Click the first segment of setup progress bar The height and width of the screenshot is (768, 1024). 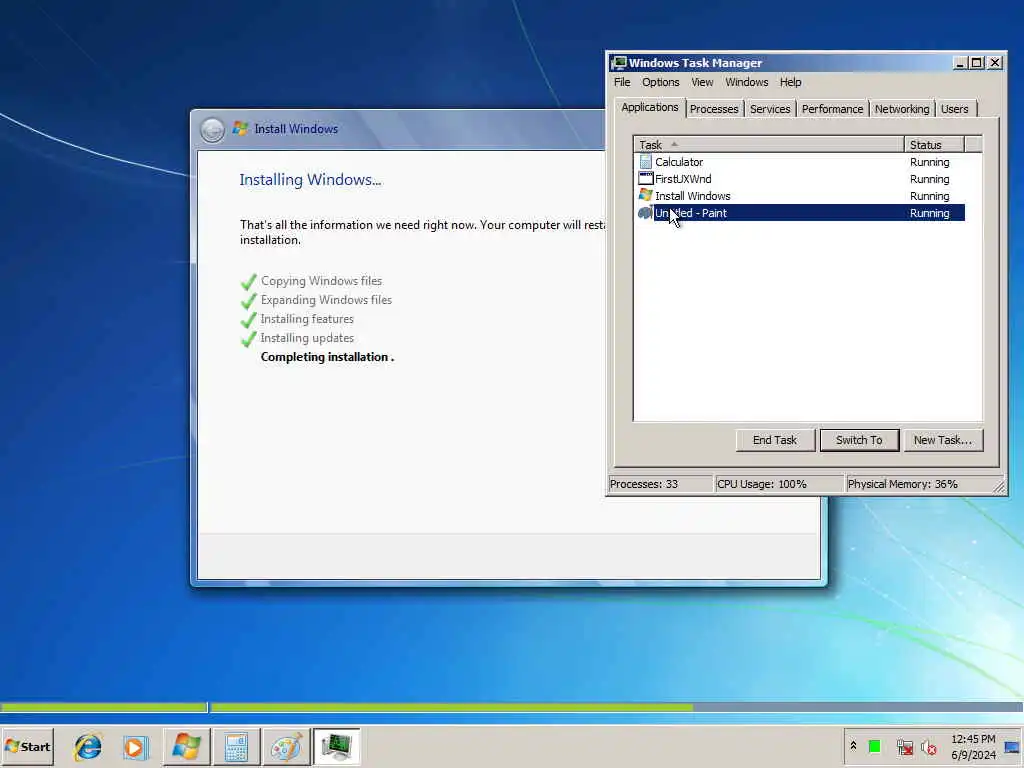(103, 707)
